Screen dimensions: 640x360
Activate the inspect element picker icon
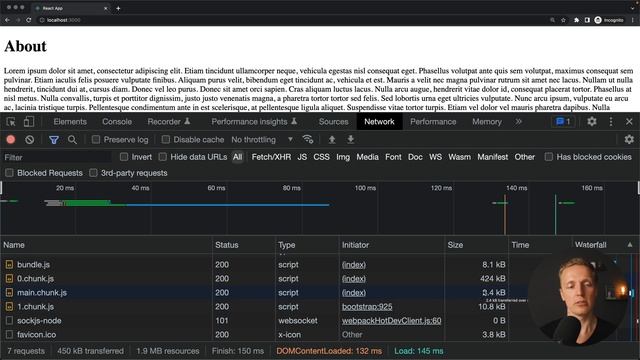[x=11, y=122]
